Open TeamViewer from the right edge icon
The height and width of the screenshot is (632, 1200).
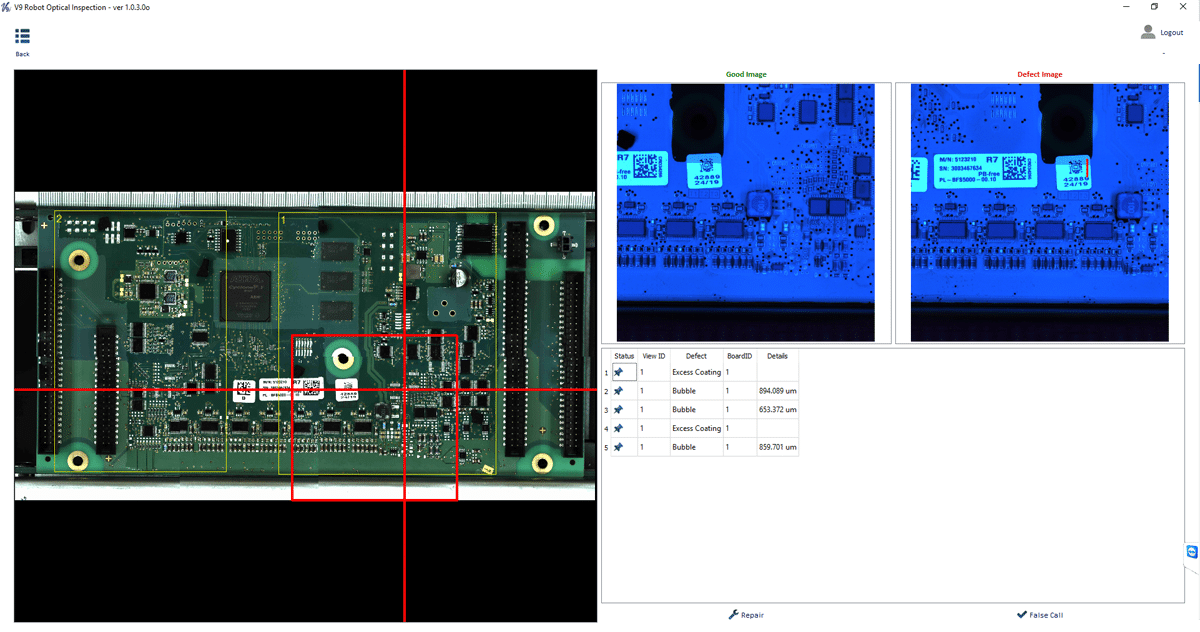point(1190,551)
